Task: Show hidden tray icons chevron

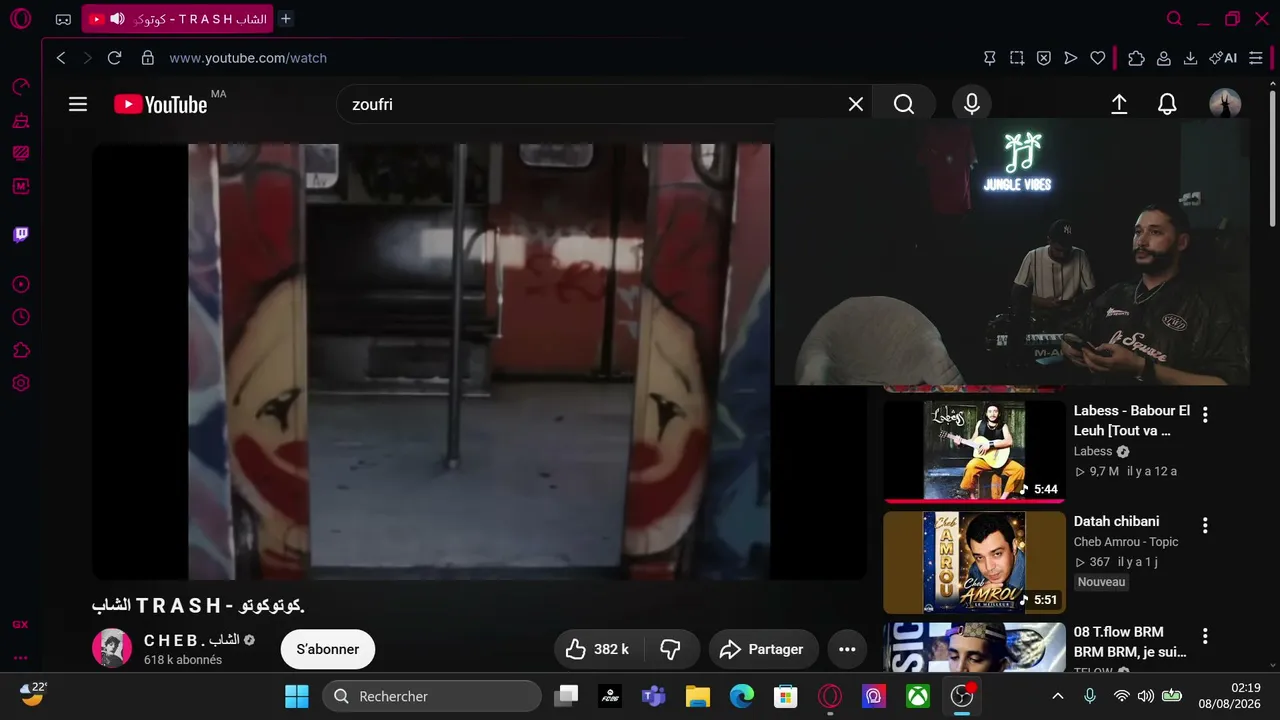Action: pos(1058,696)
